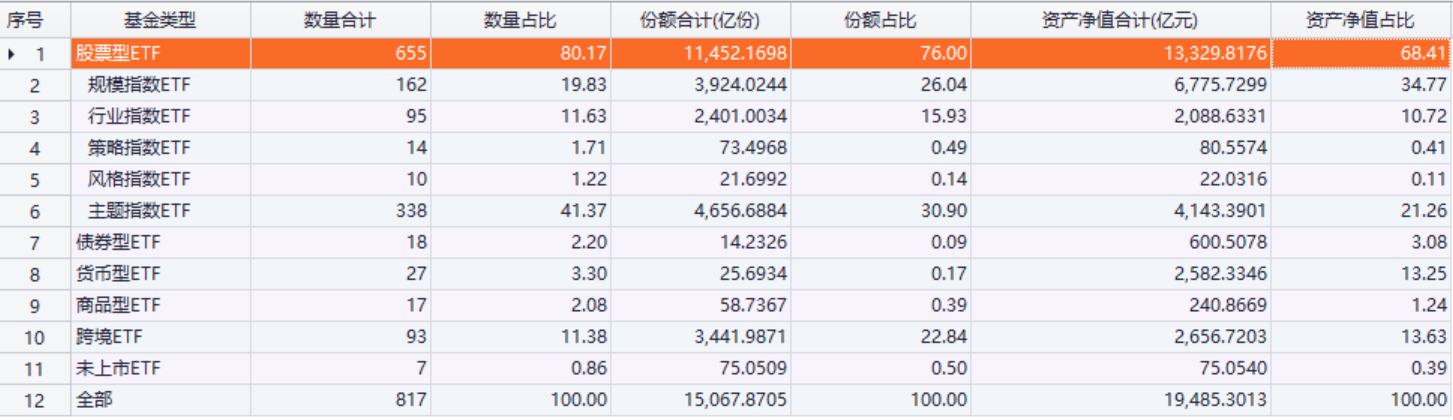The height and width of the screenshot is (420, 1453).
Task: Click row number 9 in 序号 column
Action: (35, 305)
